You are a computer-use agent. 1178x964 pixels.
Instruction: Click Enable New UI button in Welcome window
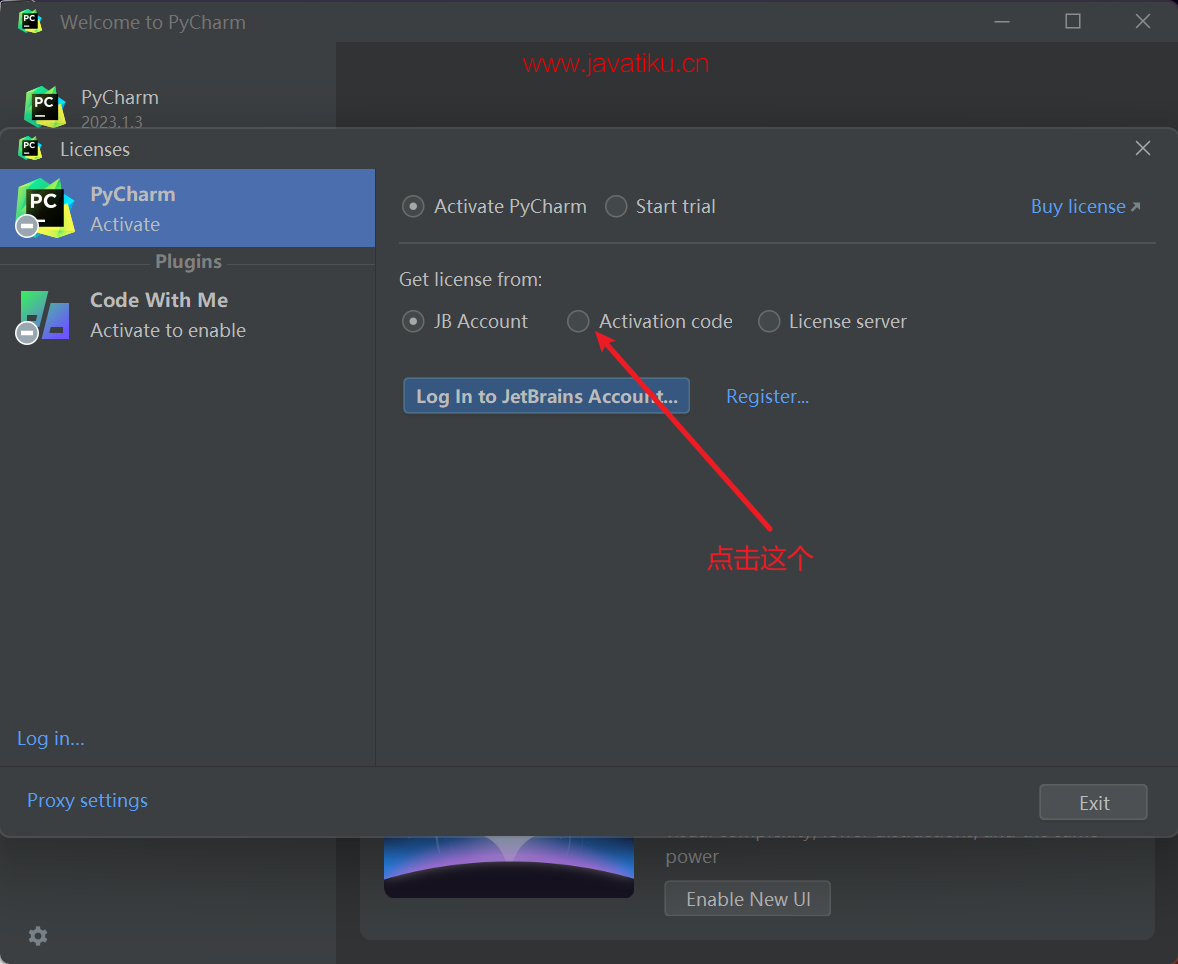[748, 899]
